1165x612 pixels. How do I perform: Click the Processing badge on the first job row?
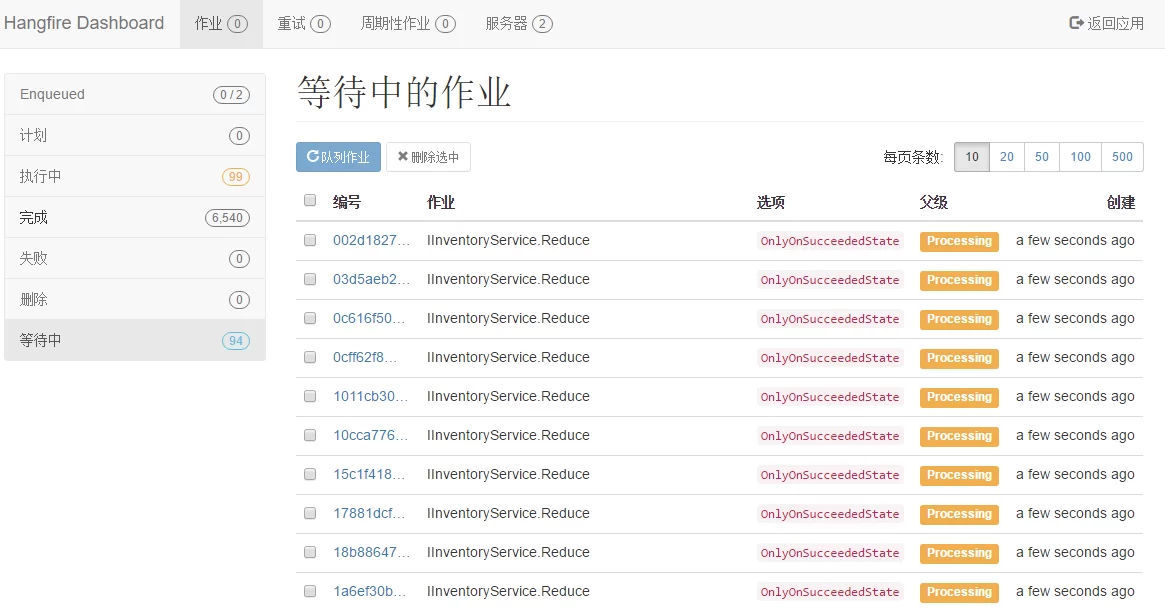[x=958, y=240]
